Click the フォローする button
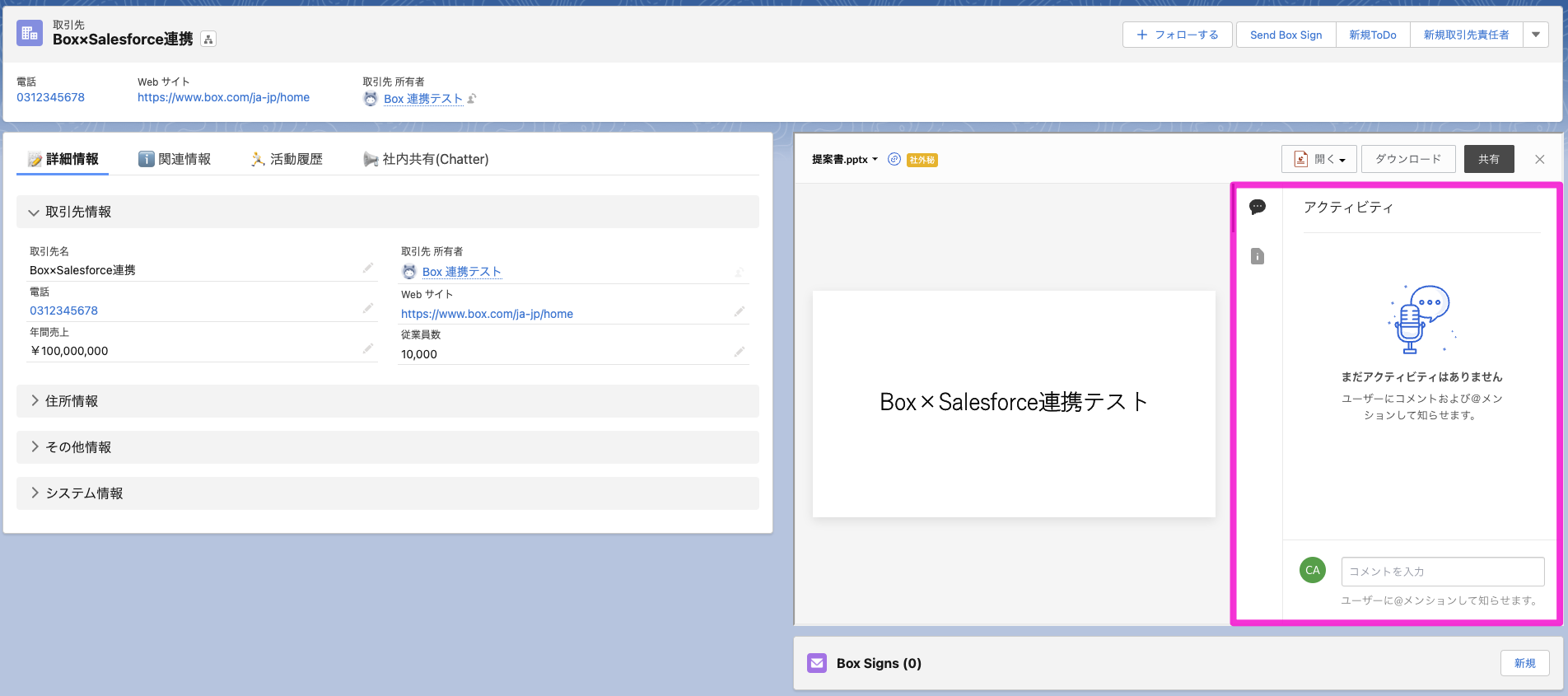 [x=1177, y=35]
